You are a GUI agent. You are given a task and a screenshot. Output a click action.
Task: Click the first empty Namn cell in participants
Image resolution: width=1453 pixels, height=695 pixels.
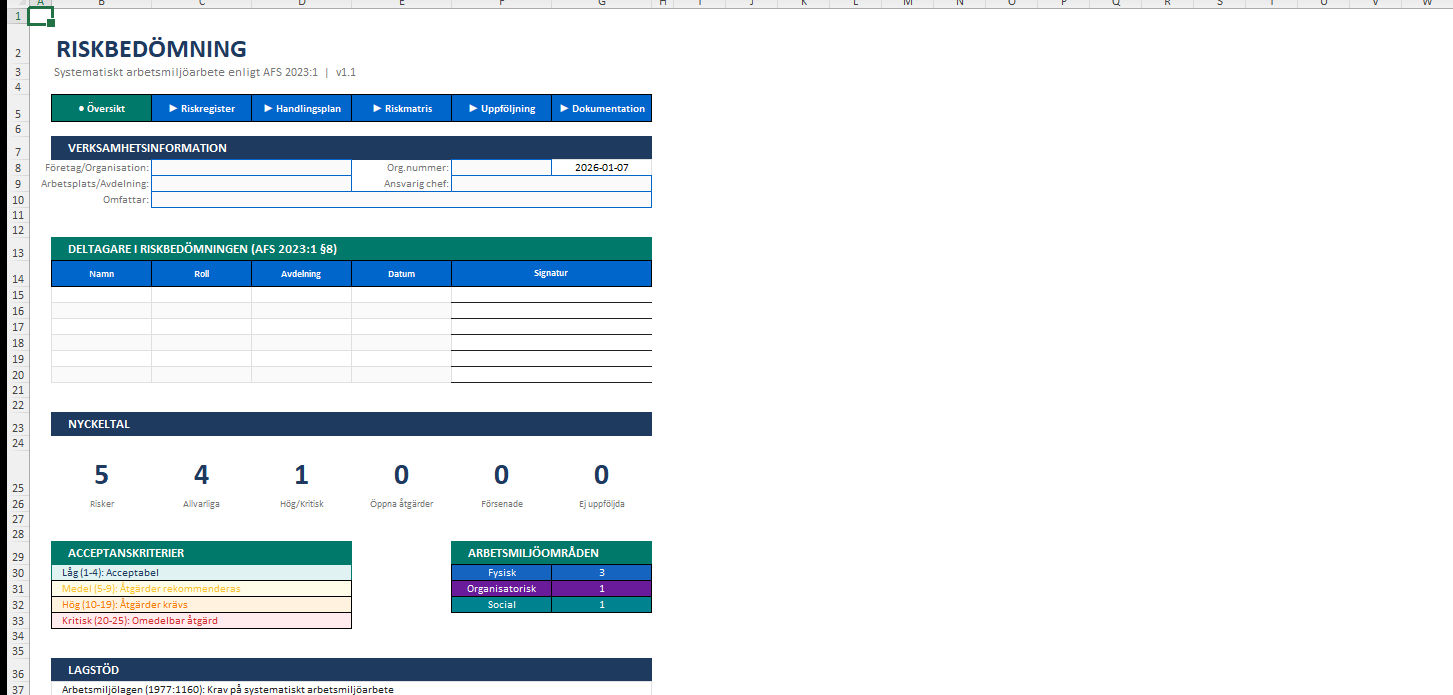[101, 295]
